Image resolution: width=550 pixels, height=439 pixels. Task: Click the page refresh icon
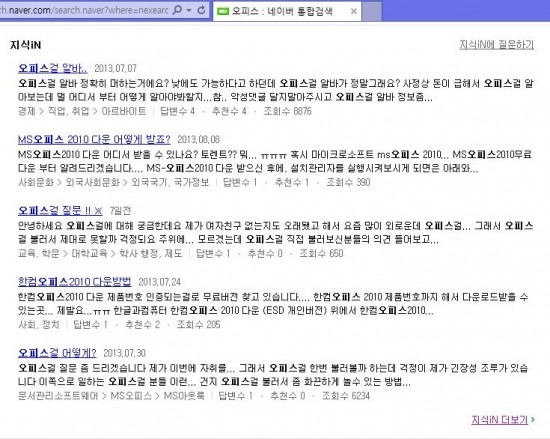(x=201, y=10)
